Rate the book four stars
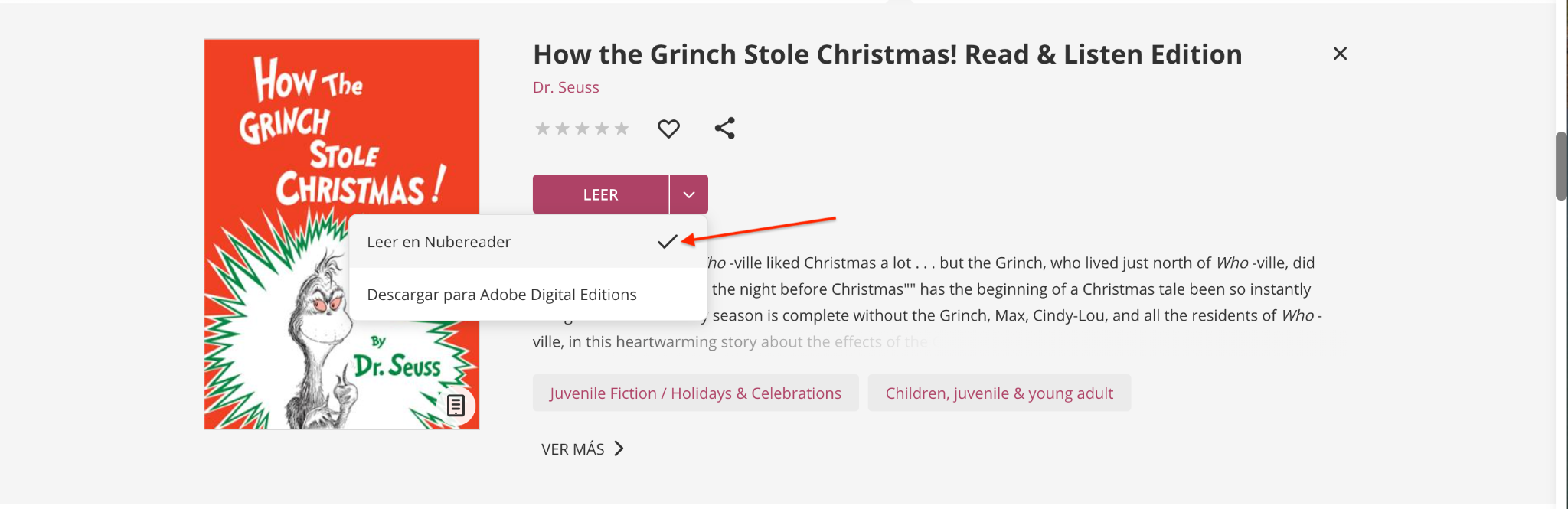The height and width of the screenshot is (509, 1568). [602, 129]
